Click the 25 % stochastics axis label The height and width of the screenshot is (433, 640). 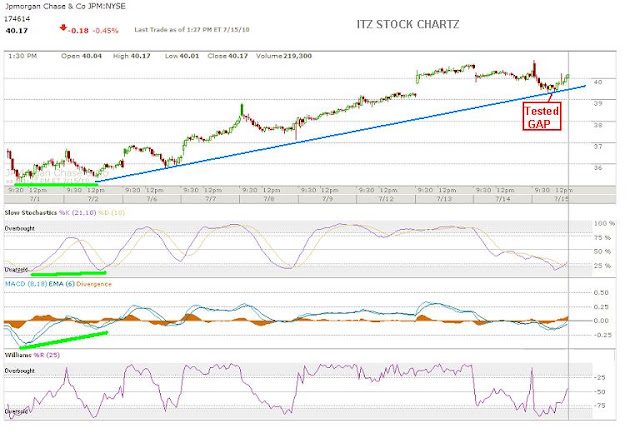pyautogui.click(x=602, y=266)
